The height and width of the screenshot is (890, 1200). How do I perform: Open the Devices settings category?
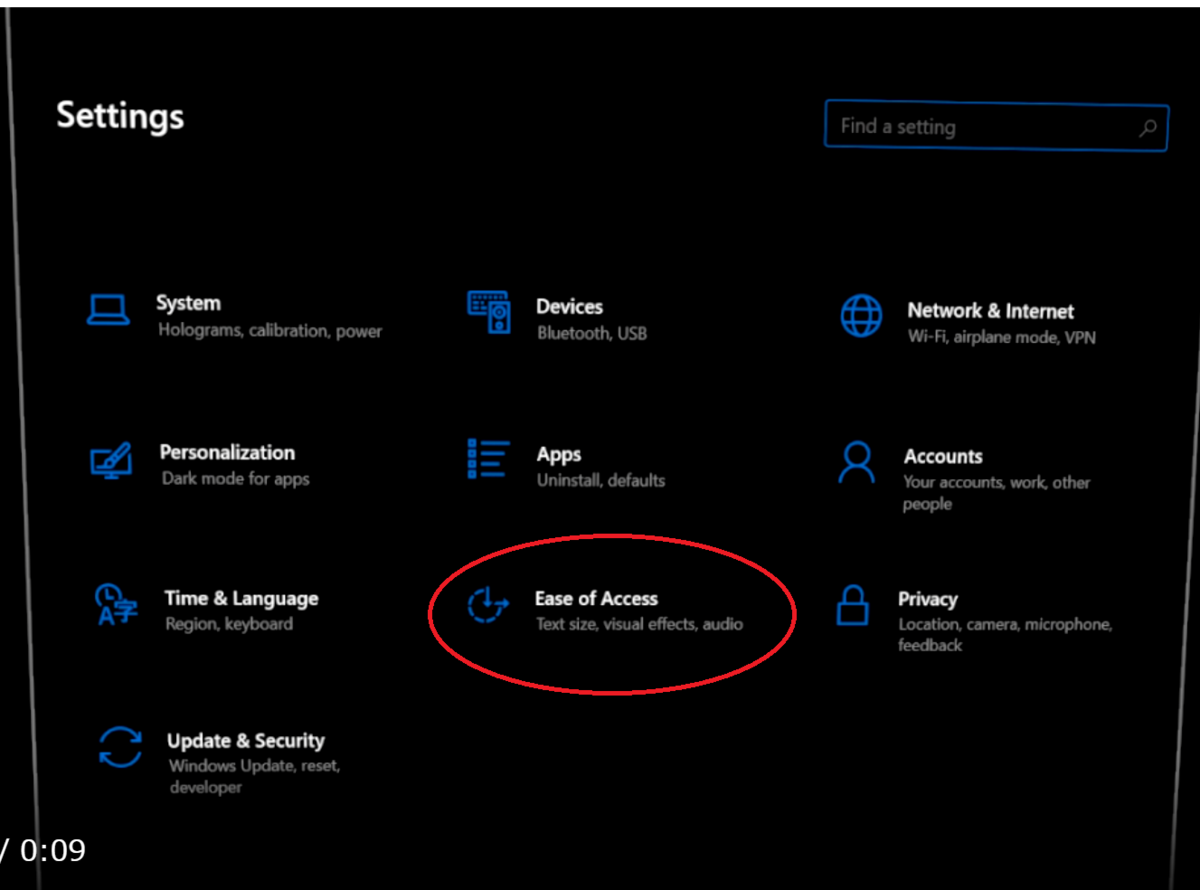pos(569,307)
